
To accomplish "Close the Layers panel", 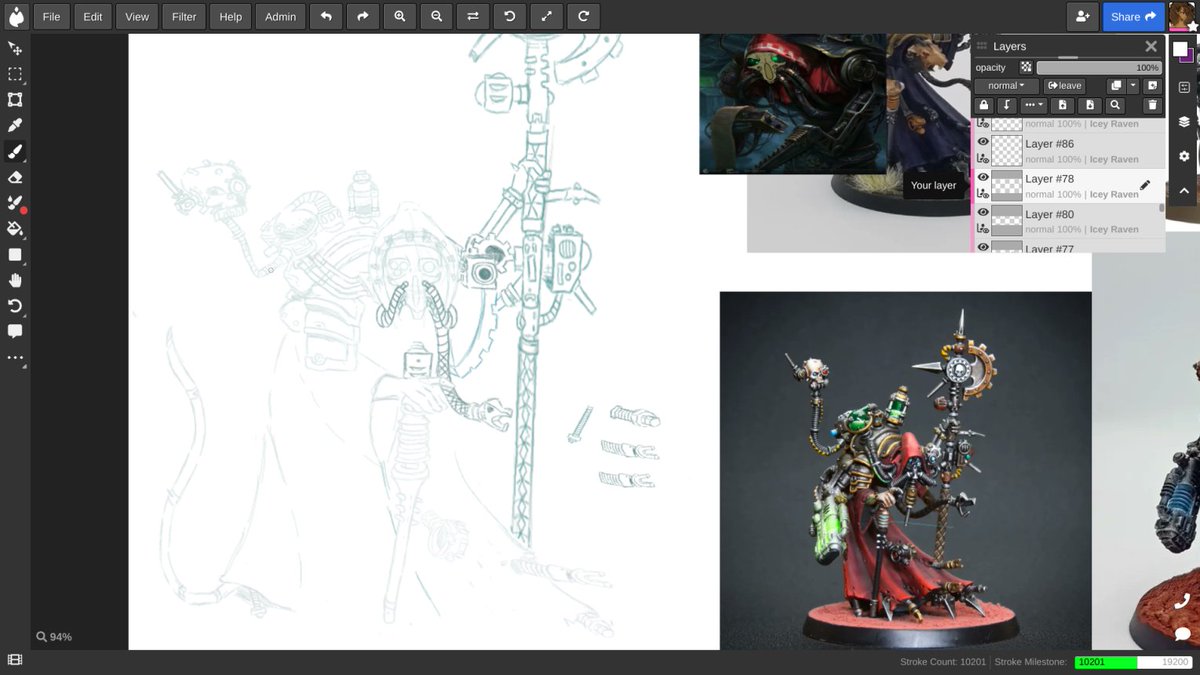I will [1150, 46].
